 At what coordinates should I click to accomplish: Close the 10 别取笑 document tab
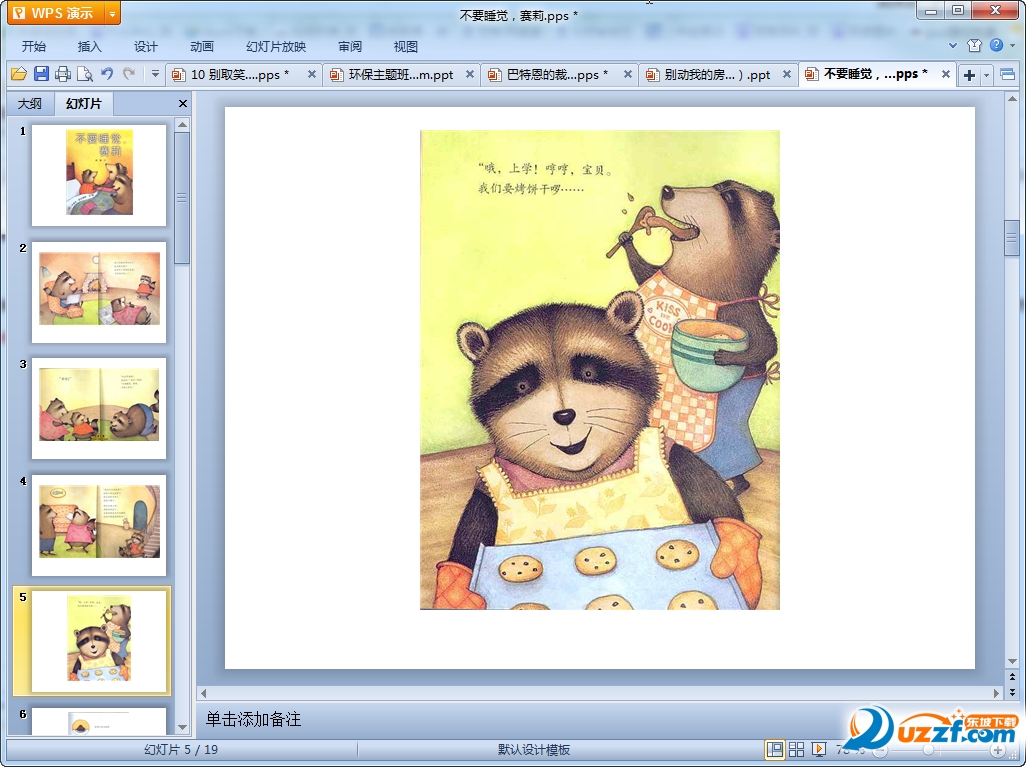[312, 75]
